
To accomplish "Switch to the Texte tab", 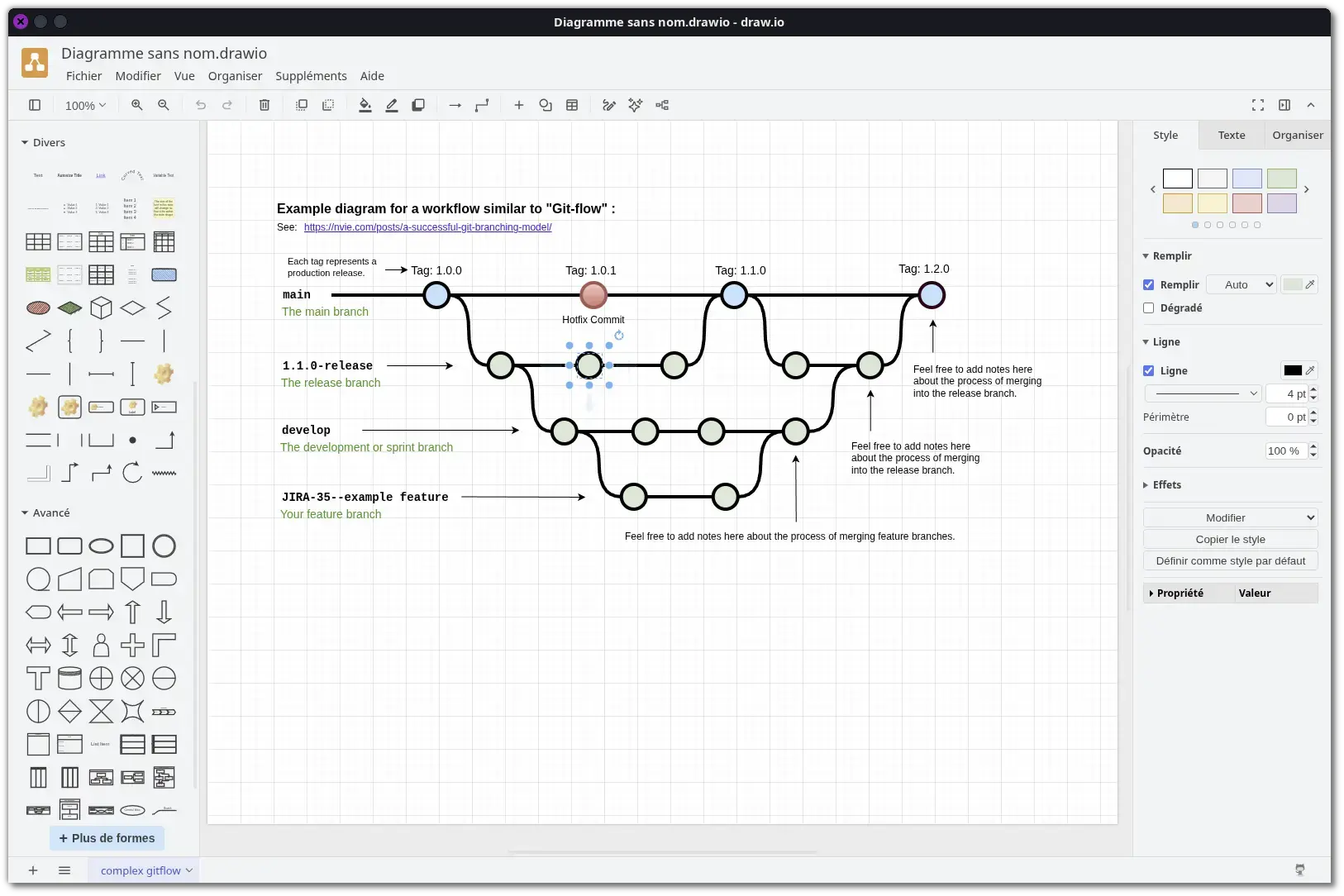I will 1232,135.
